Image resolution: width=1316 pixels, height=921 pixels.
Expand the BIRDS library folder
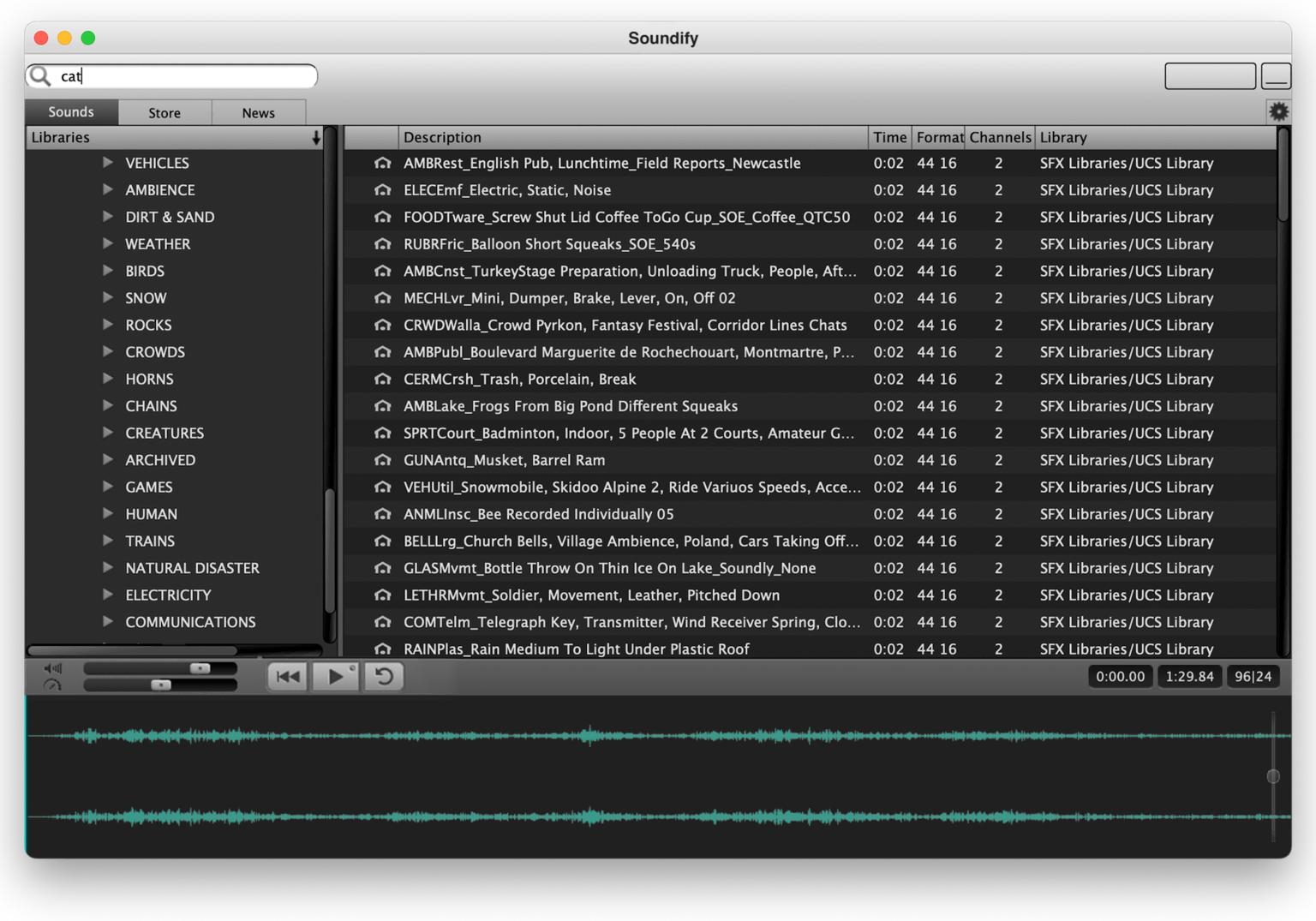pyautogui.click(x=108, y=270)
